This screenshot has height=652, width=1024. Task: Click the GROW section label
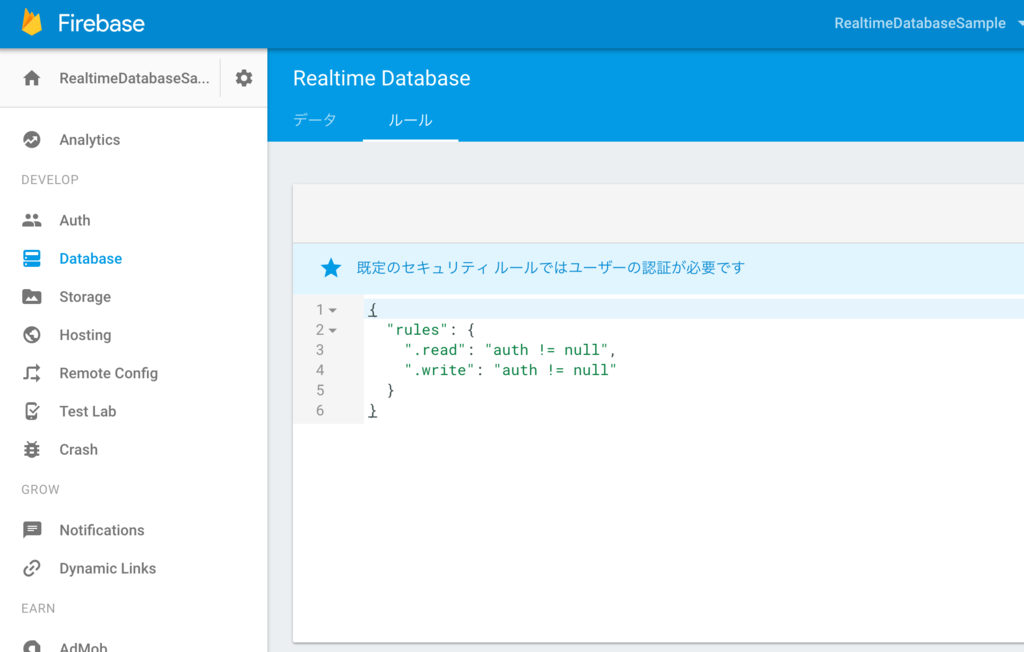coord(40,489)
